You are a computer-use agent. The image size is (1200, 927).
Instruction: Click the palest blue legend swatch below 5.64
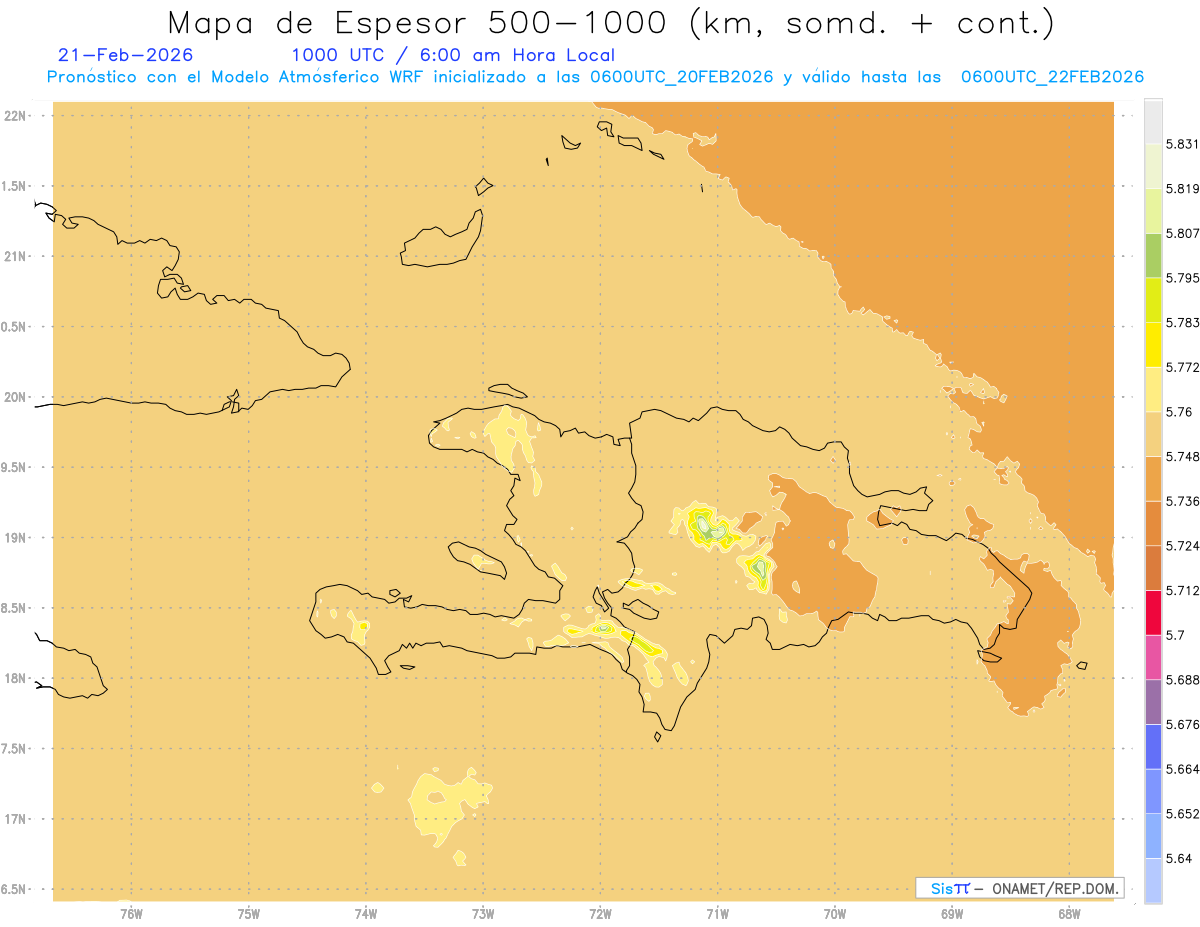coord(1153,881)
